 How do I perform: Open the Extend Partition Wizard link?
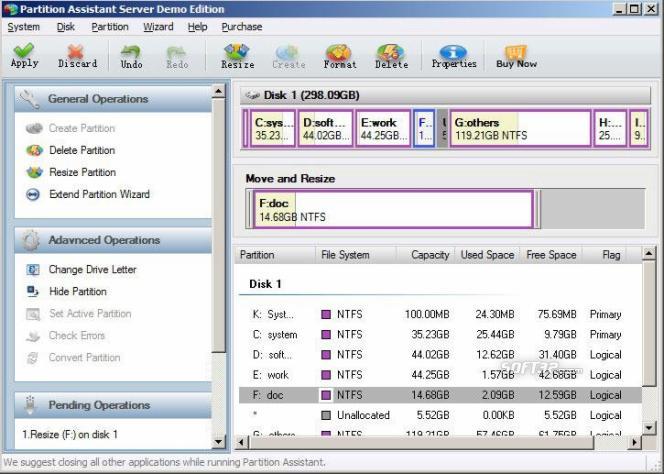pos(99,194)
